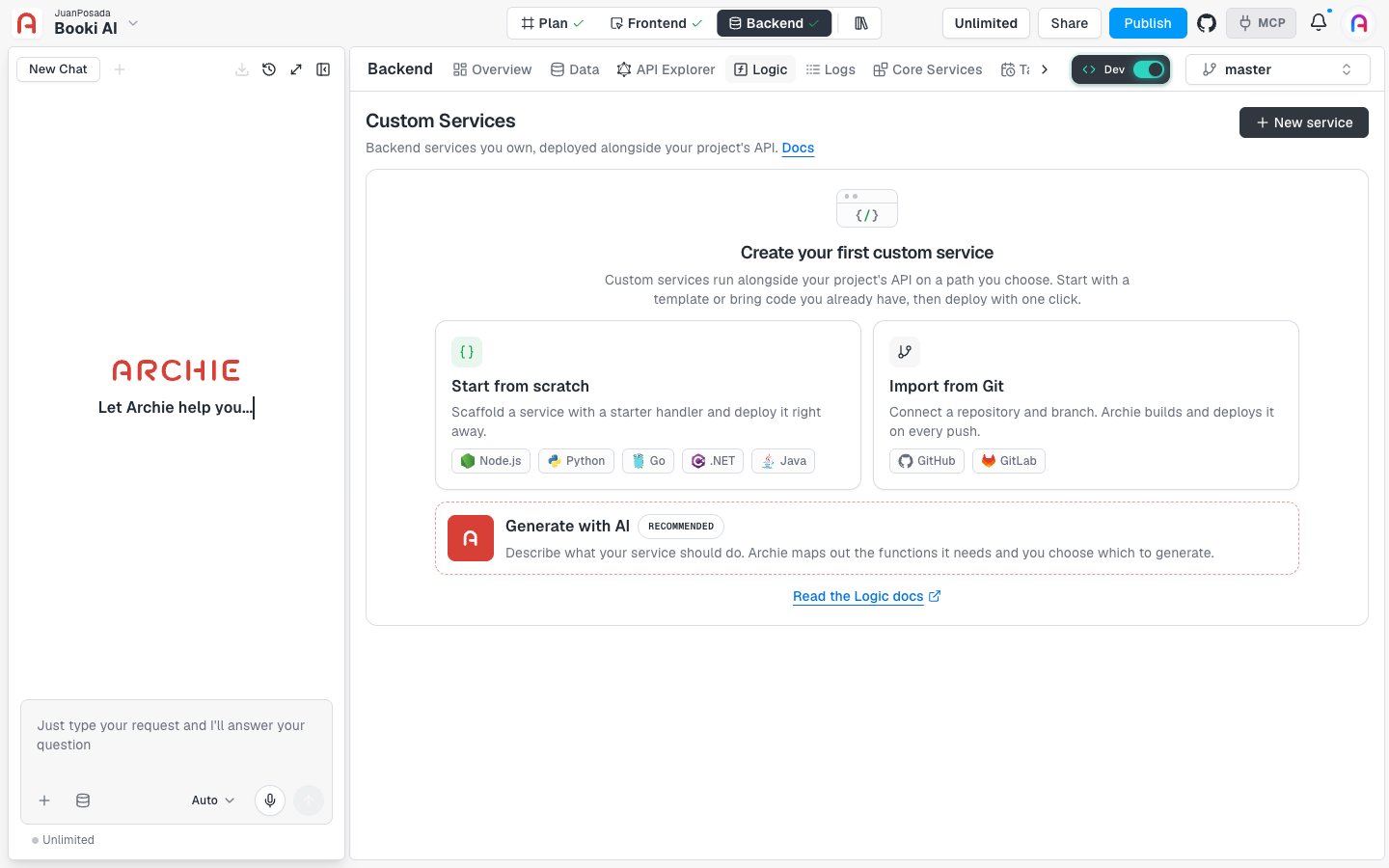Image resolution: width=1389 pixels, height=868 pixels.
Task: Open the user avatar menu
Action: coord(1359,23)
